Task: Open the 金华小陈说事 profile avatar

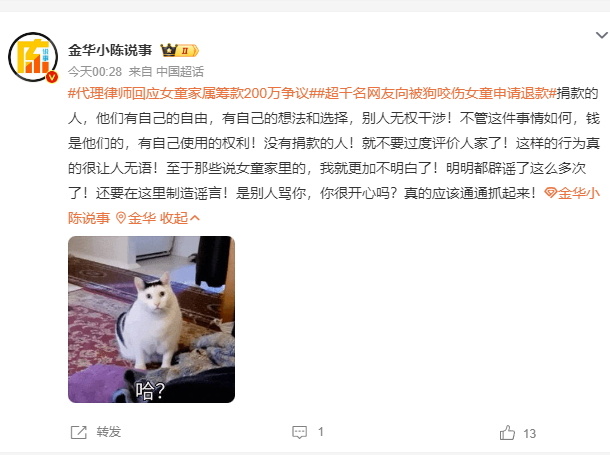Action: click(x=33, y=57)
